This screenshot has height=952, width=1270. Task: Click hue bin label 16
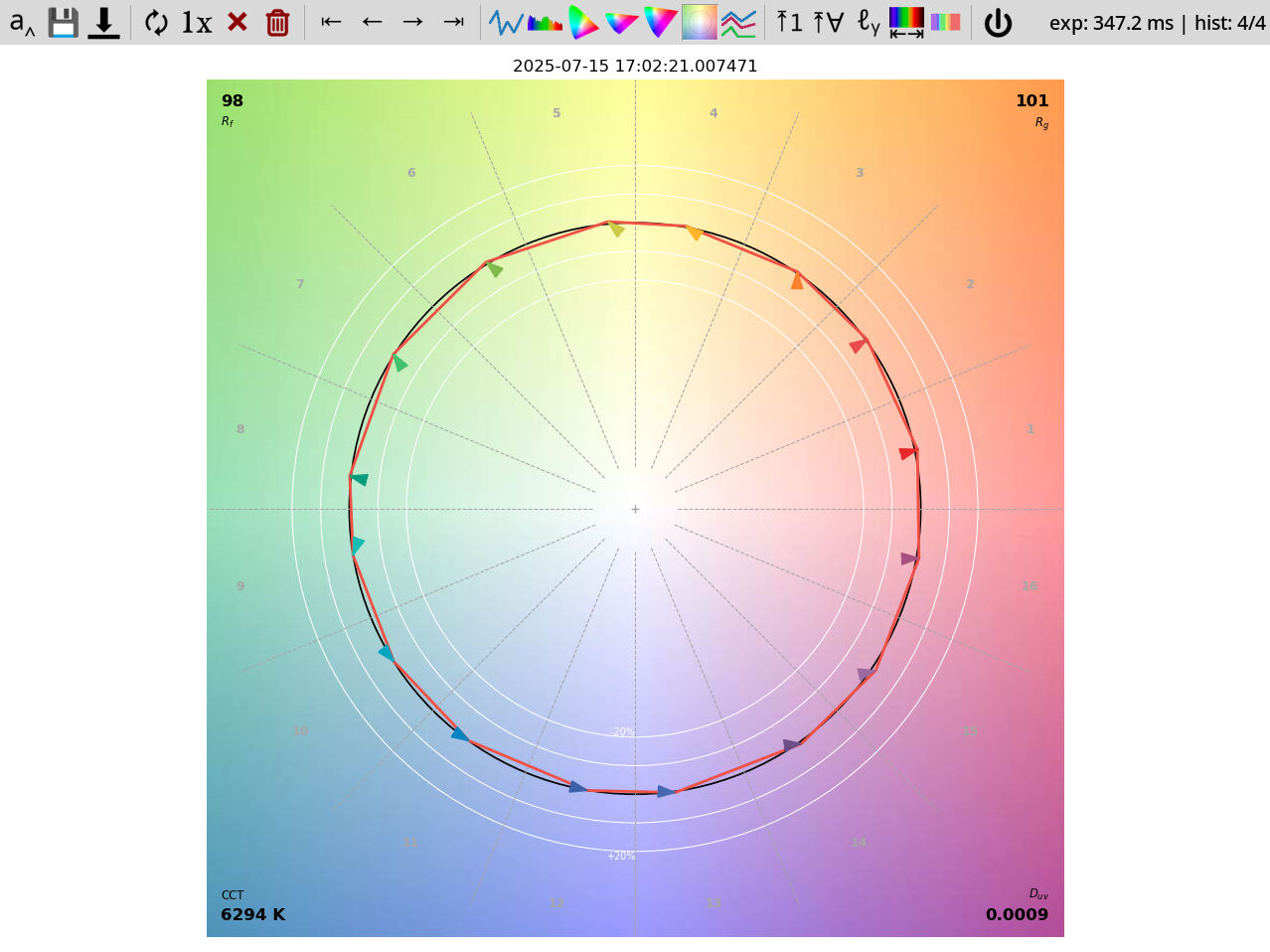[1030, 586]
